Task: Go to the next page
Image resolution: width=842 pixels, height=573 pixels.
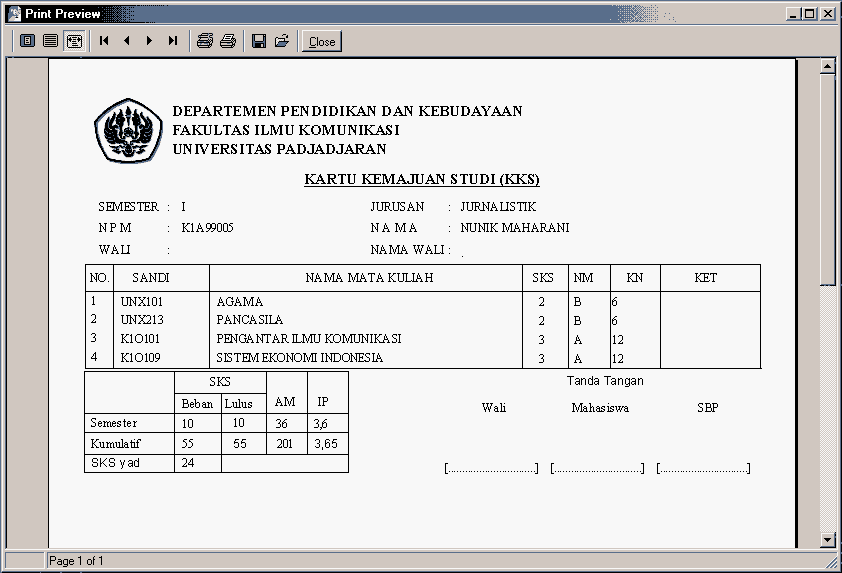Action: click(150, 41)
